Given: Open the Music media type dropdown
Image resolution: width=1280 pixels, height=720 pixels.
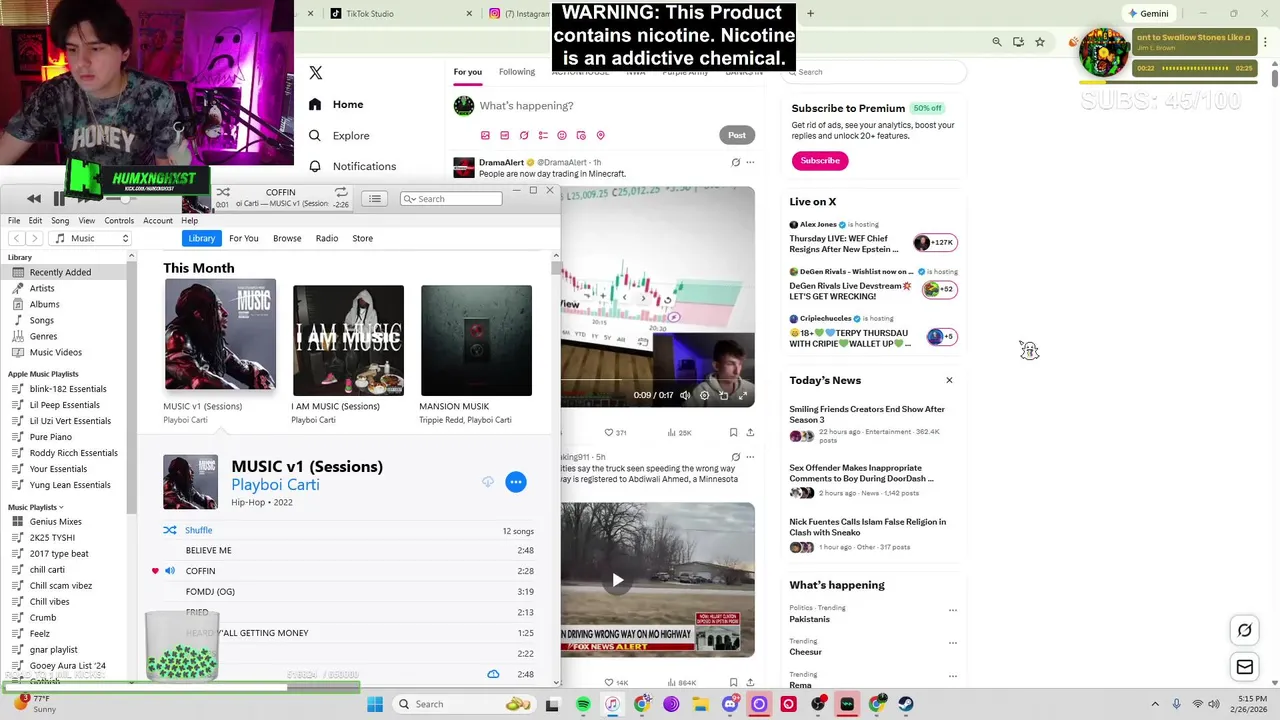Looking at the screenshot, I should click(91, 238).
